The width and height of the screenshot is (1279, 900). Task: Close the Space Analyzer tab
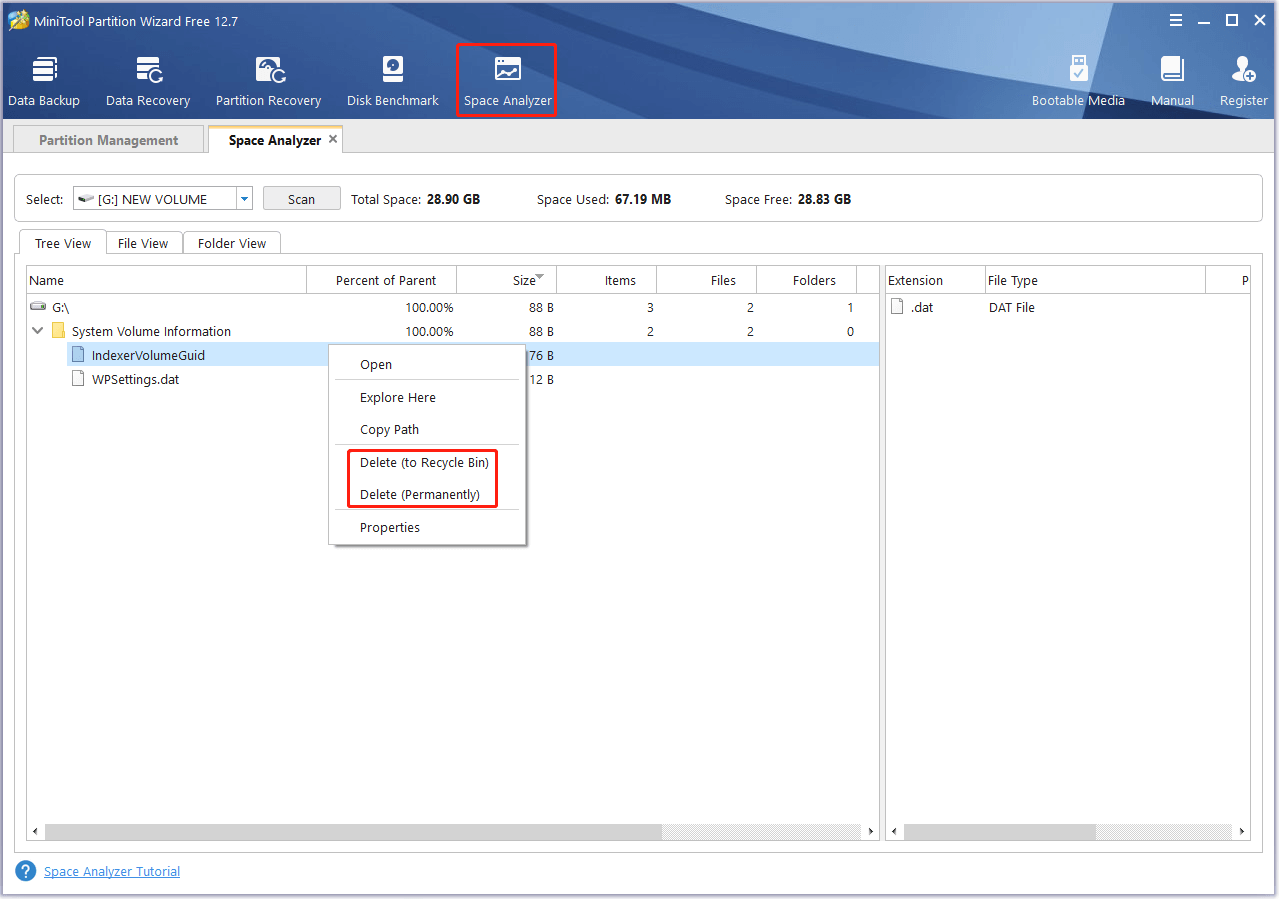pos(333,140)
